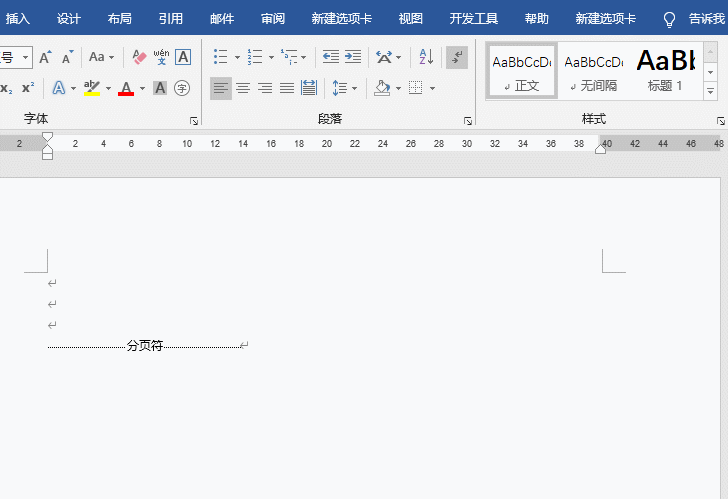Increase paragraph indent
The image size is (728, 499).
[353, 57]
